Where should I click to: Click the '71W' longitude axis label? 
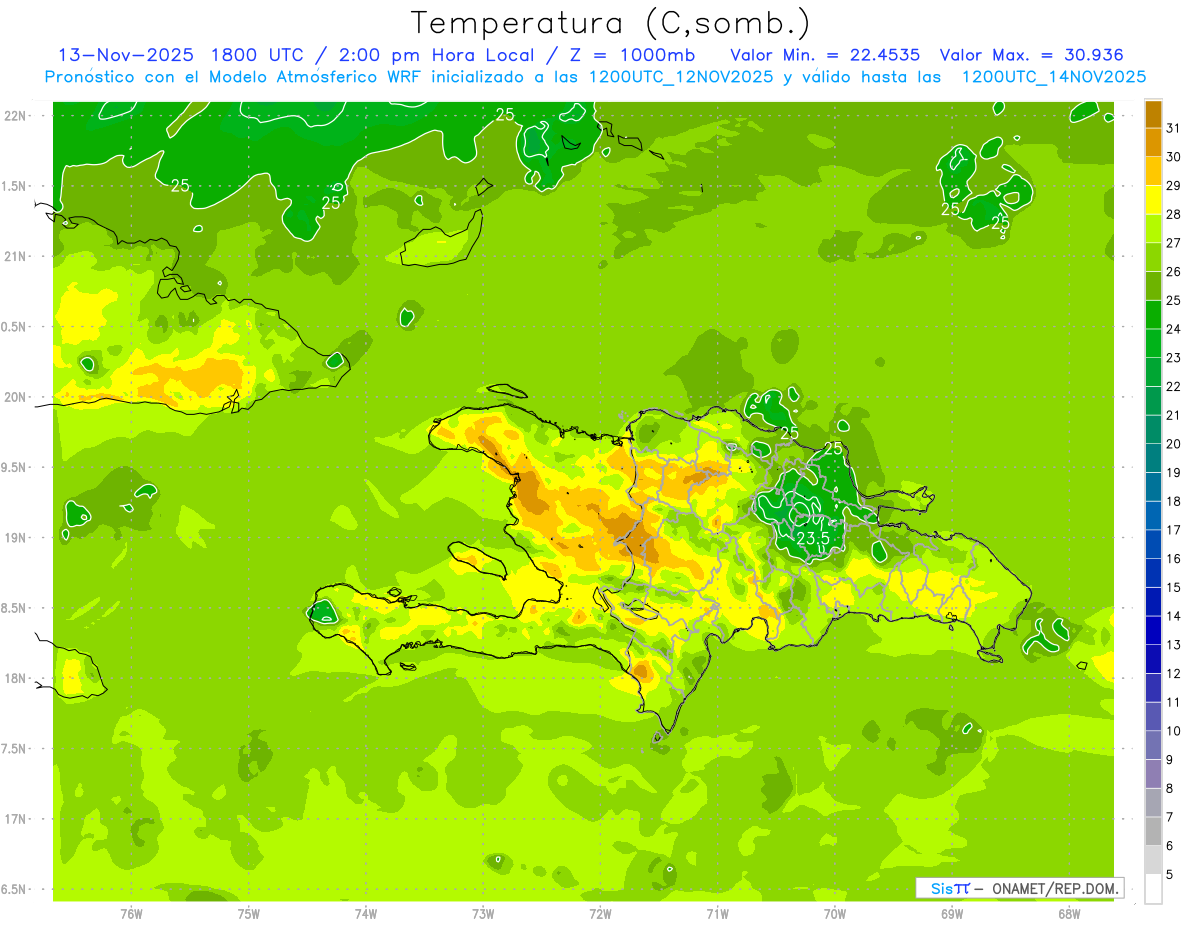(x=717, y=913)
